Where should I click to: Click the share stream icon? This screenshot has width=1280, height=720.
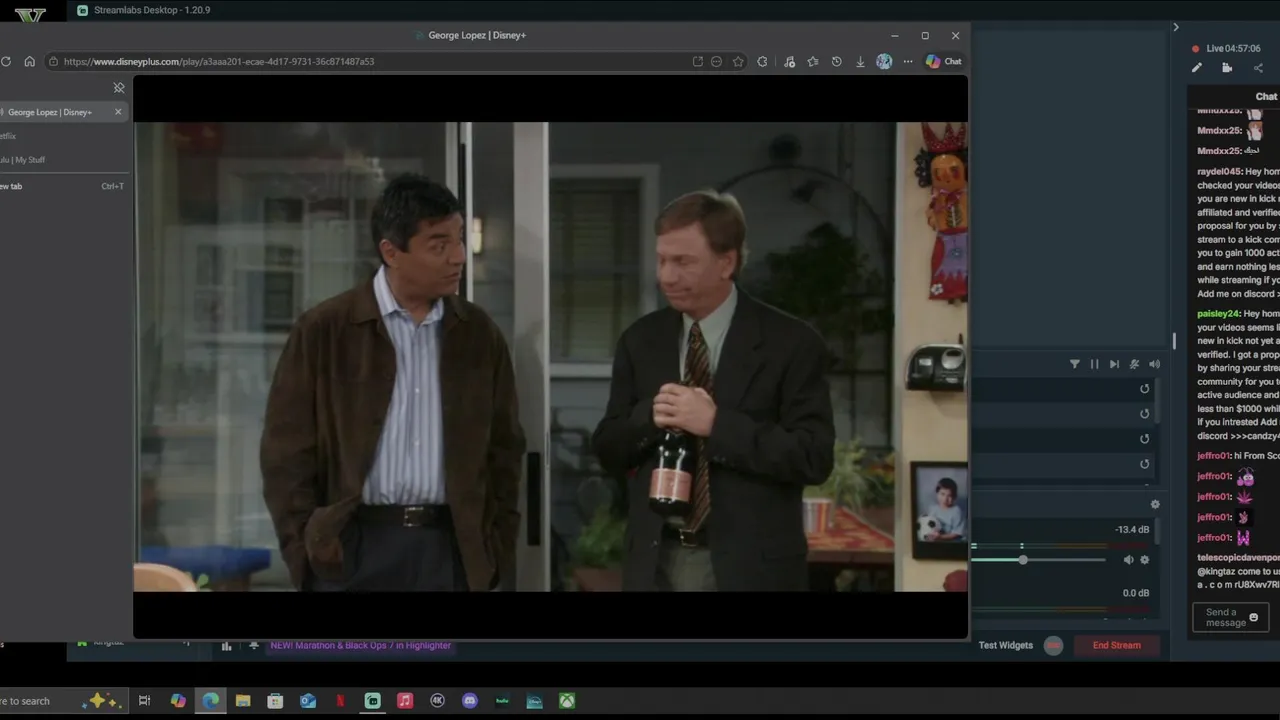click(1258, 68)
